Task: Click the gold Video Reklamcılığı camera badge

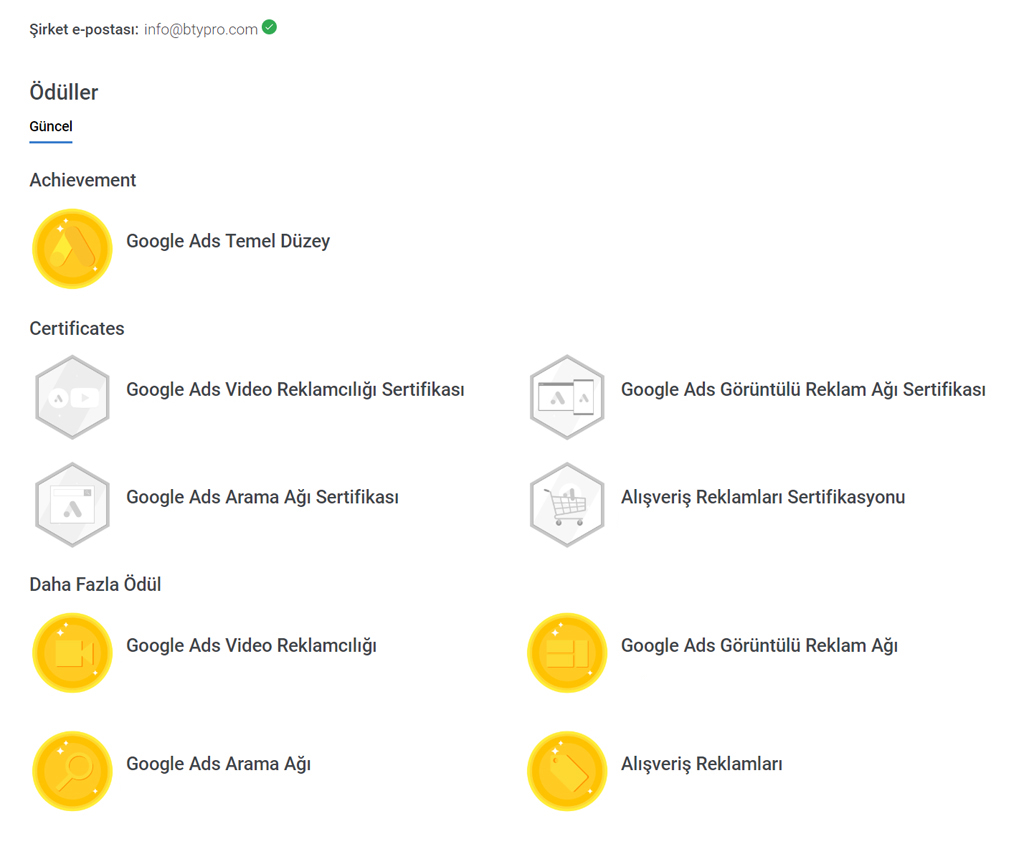Action: point(72,652)
